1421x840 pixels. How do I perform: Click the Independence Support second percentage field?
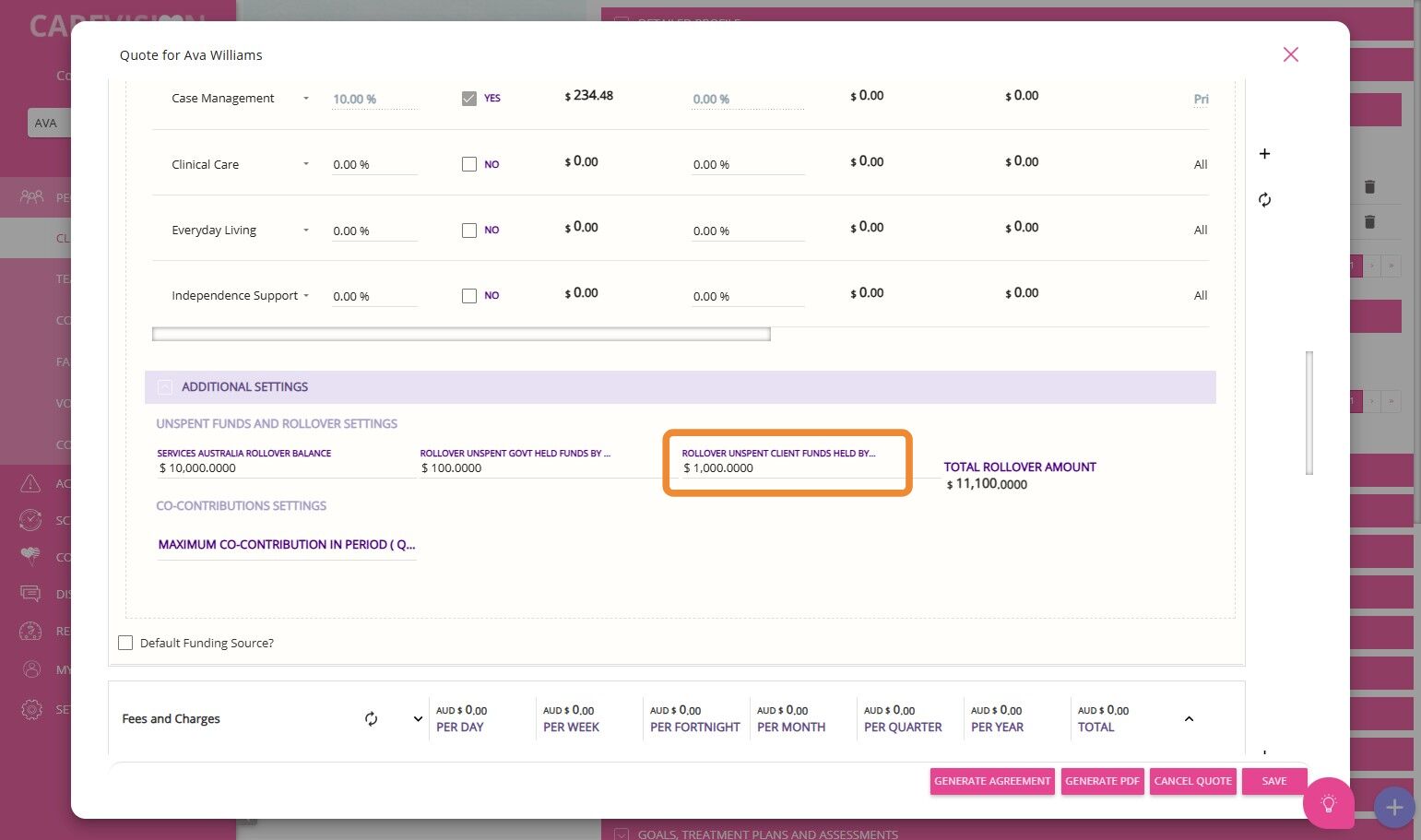748,297
